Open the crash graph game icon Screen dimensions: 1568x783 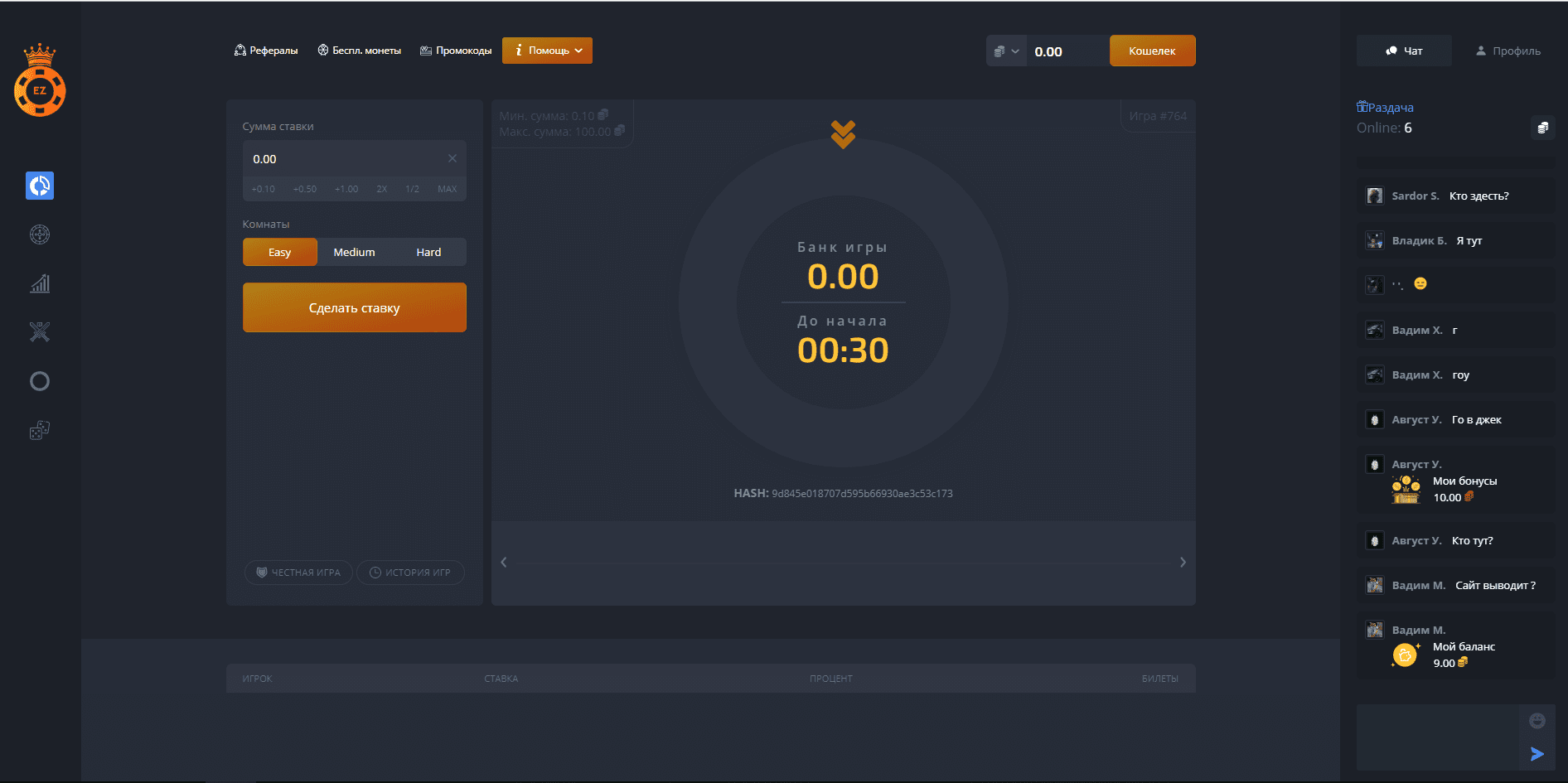[x=40, y=283]
